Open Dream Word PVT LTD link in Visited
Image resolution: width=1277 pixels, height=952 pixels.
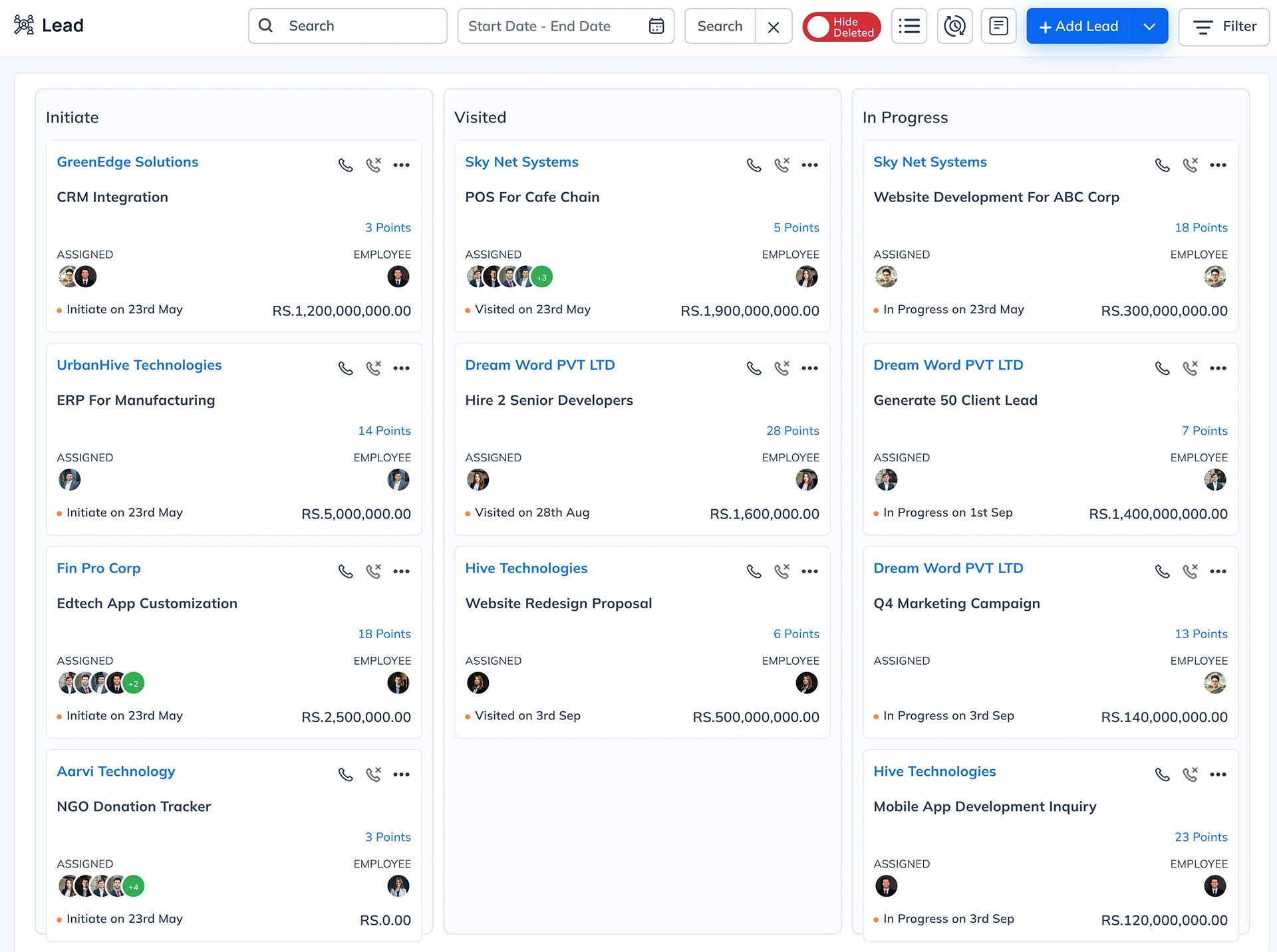point(539,365)
